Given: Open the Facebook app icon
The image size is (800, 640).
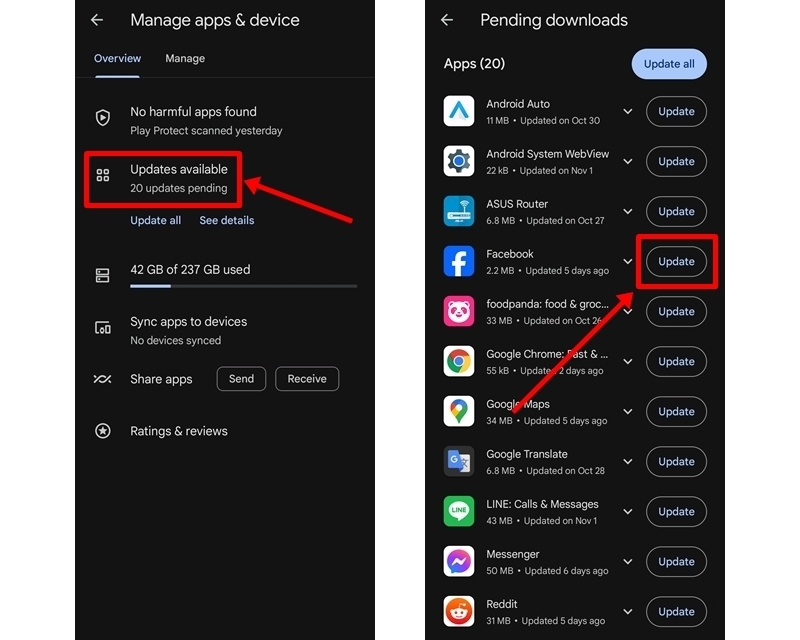Looking at the screenshot, I should (x=459, y=261).
